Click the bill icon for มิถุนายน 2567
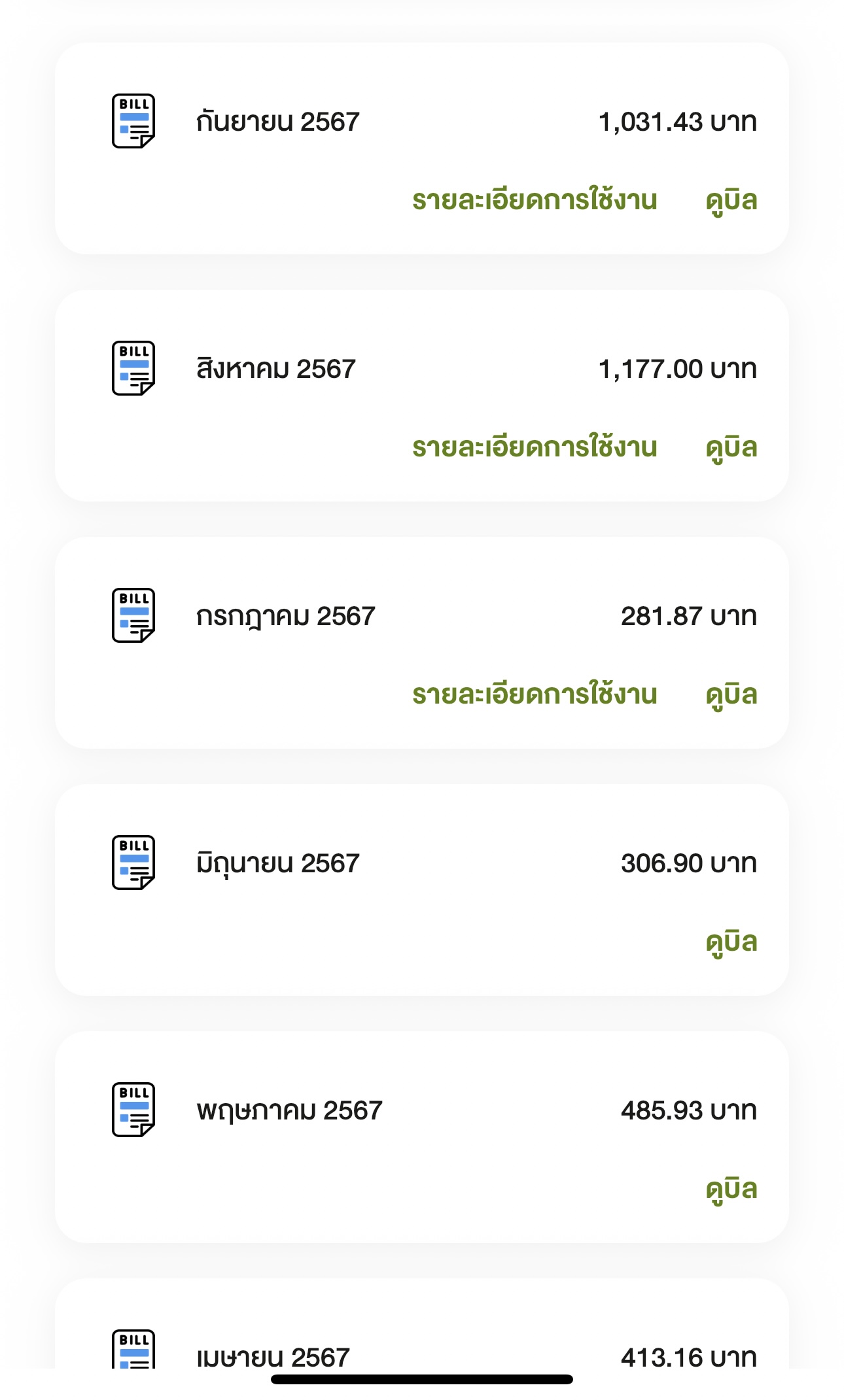 tap(133, 862)
